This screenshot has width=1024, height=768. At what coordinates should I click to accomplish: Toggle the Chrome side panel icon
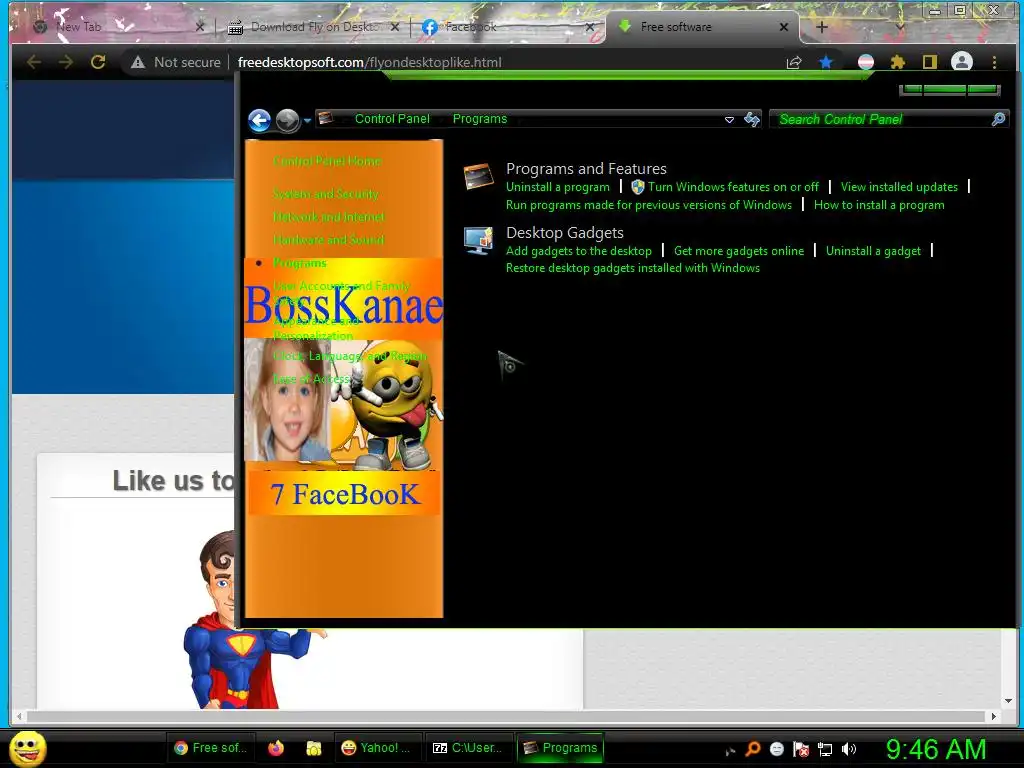[x=929, y=62]
